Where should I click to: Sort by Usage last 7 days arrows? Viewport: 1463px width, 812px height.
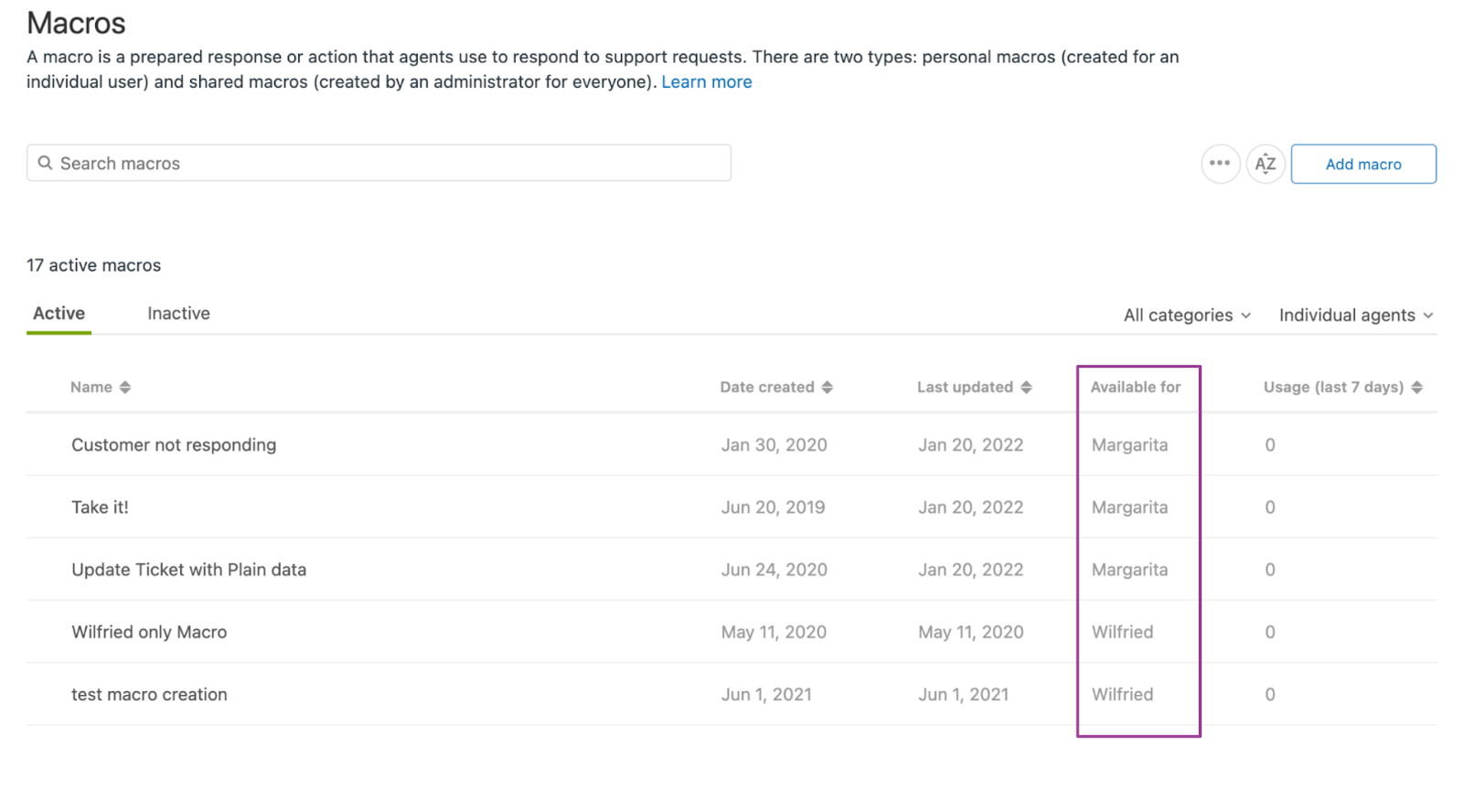(x=1416, y=387)
